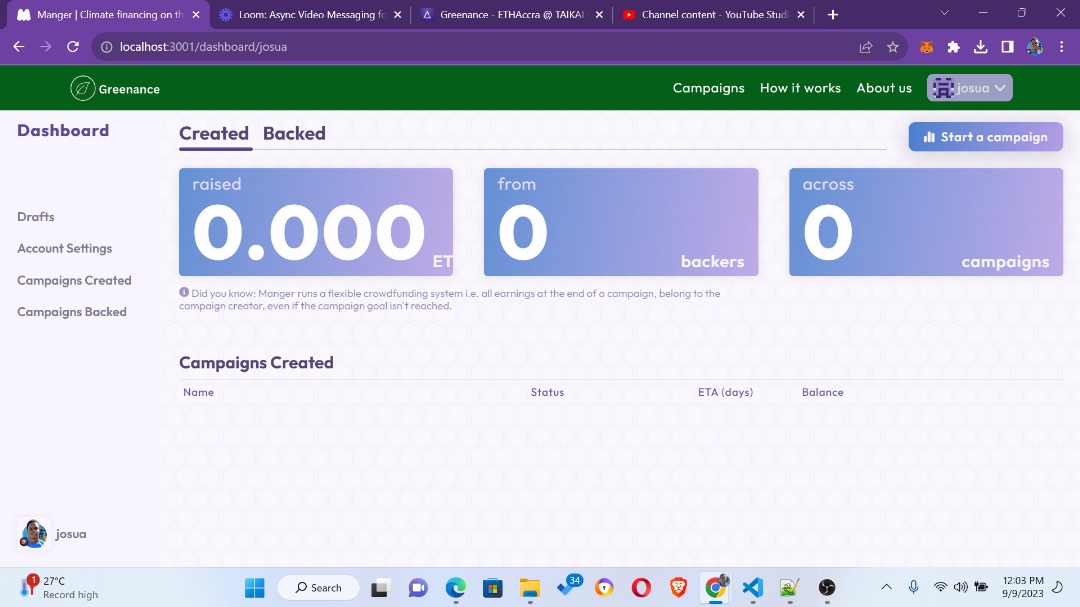
Task: Click the taskbar Search box
Action: coord(318,588)
